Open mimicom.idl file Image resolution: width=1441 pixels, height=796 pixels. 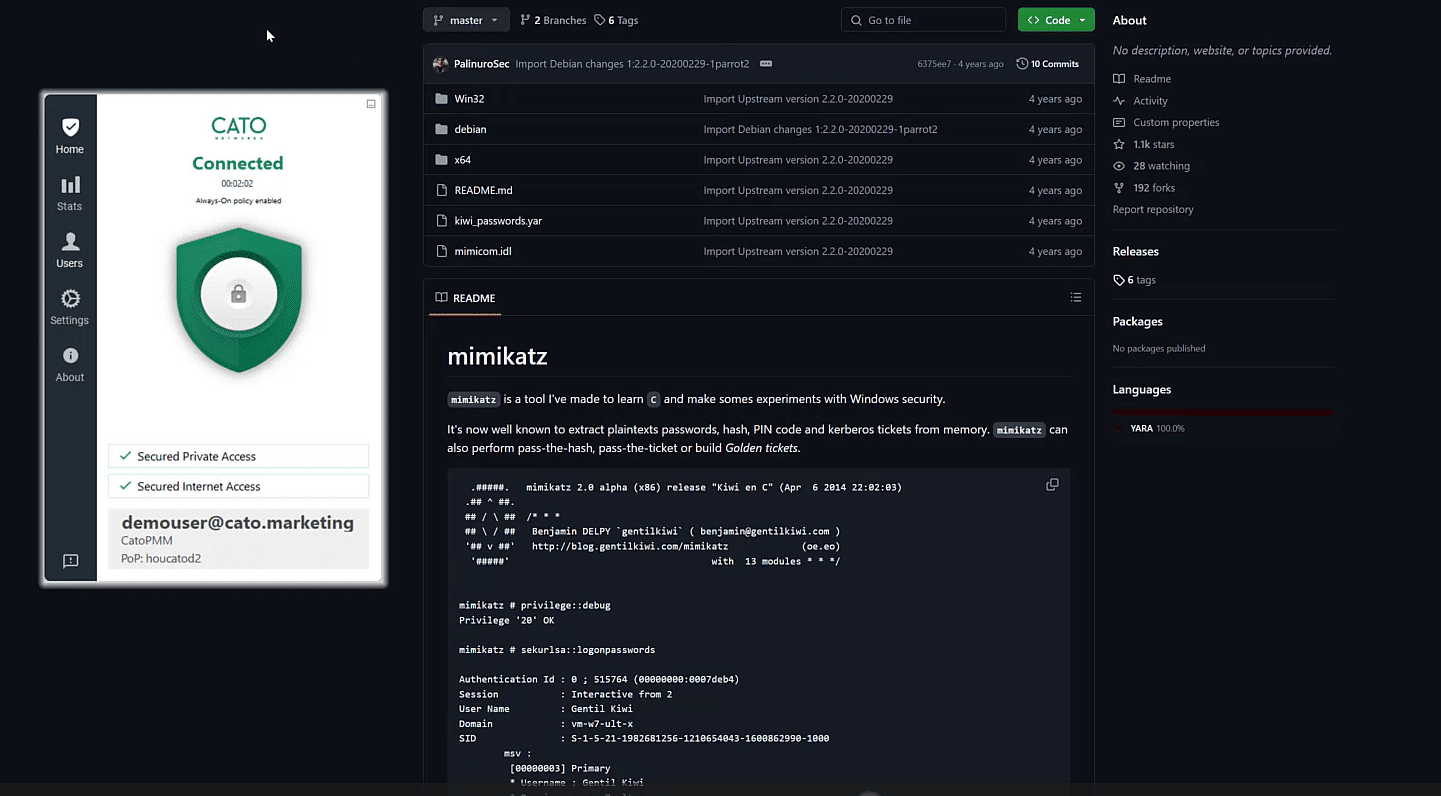[482, 251]
